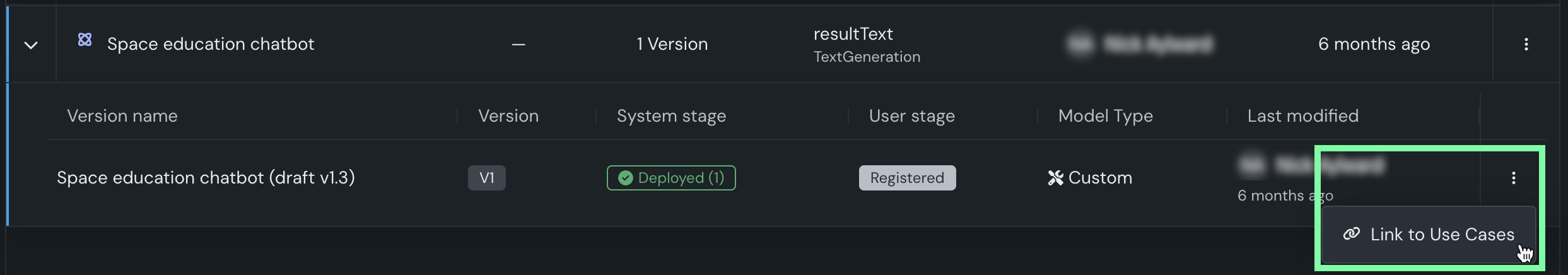1568x275 pixels.
Task: Click the Model Type column header
Action: [x=1105, y=116]
